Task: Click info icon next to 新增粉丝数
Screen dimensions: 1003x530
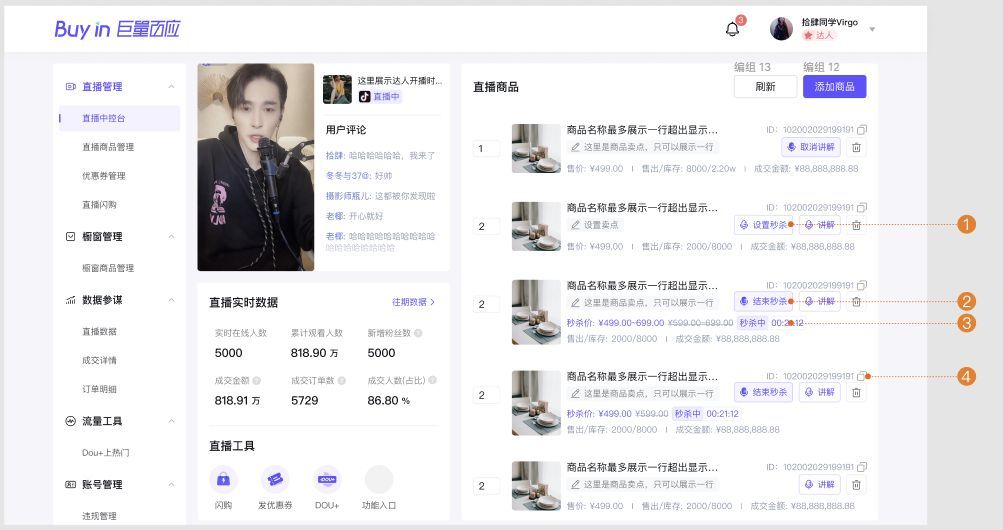Action: point(418,333)
